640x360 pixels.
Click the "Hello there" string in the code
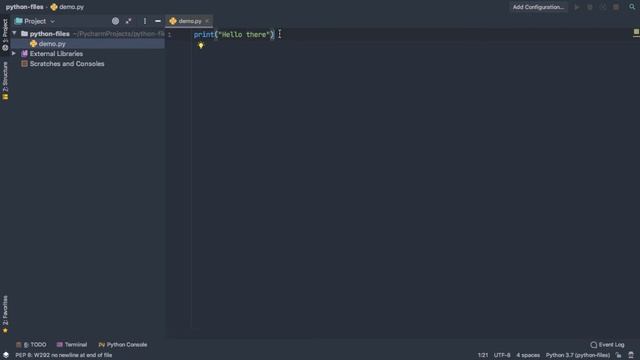pyautogui.click(x=244, y=35)
